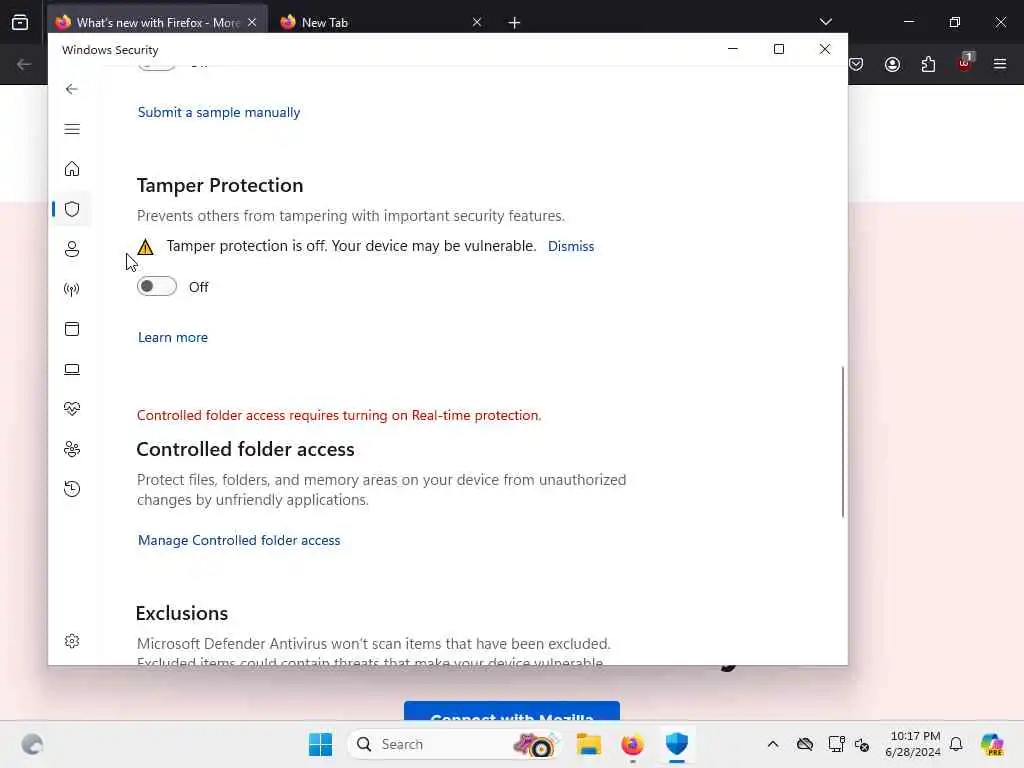
Task: Open the Windows Security navigation hamburger menu
Action: 72,129
